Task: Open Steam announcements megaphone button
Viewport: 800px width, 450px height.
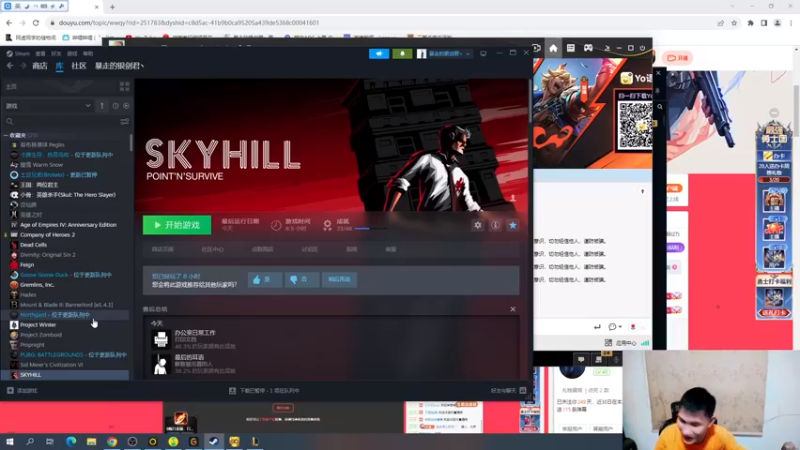Action: pos(379,54)
